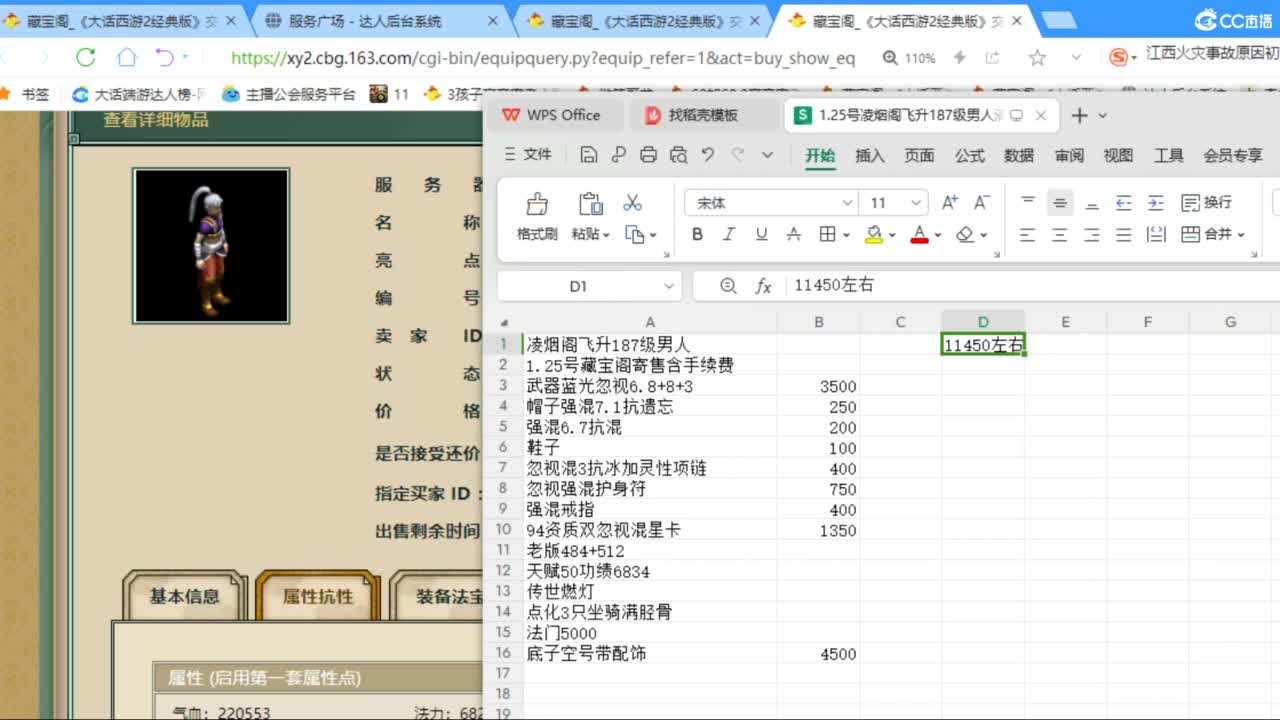Select cell A10 '94资质双忽视混星卡'
Viewport: 1280px width, 720px height.
point(650,530)
